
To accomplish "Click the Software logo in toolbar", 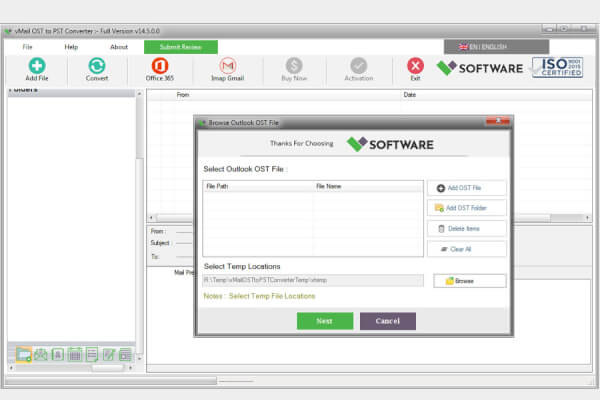I will click(480, 68).
